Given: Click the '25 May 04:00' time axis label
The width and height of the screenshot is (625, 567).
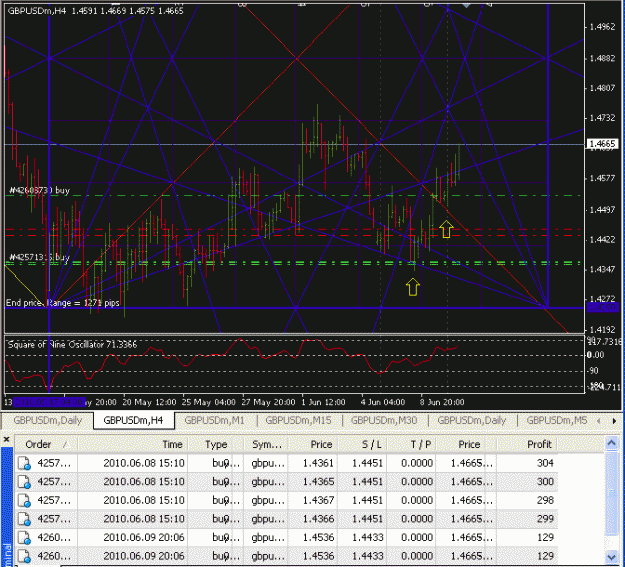Looking at the screenshot, I should 208,402.
